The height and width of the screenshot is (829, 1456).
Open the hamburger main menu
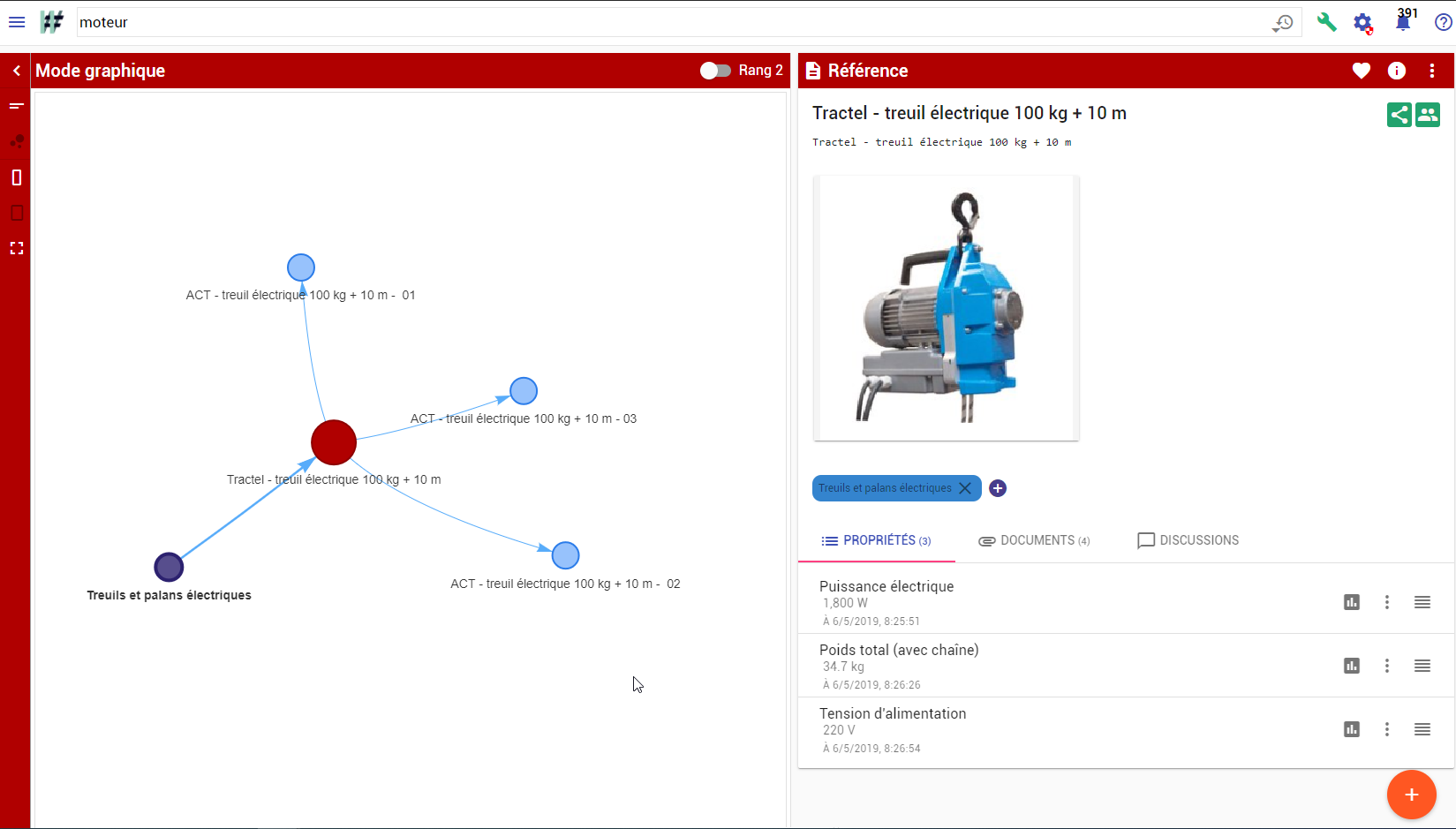tap(17, 22)
